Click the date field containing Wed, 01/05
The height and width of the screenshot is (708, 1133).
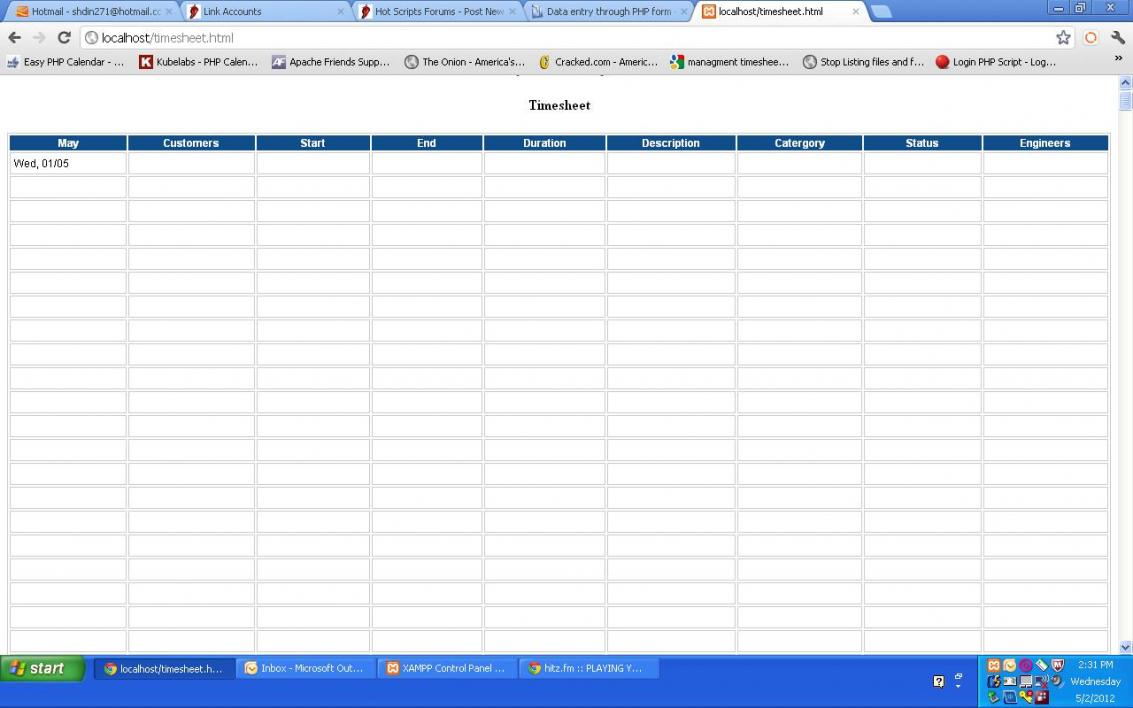point(68,163)
